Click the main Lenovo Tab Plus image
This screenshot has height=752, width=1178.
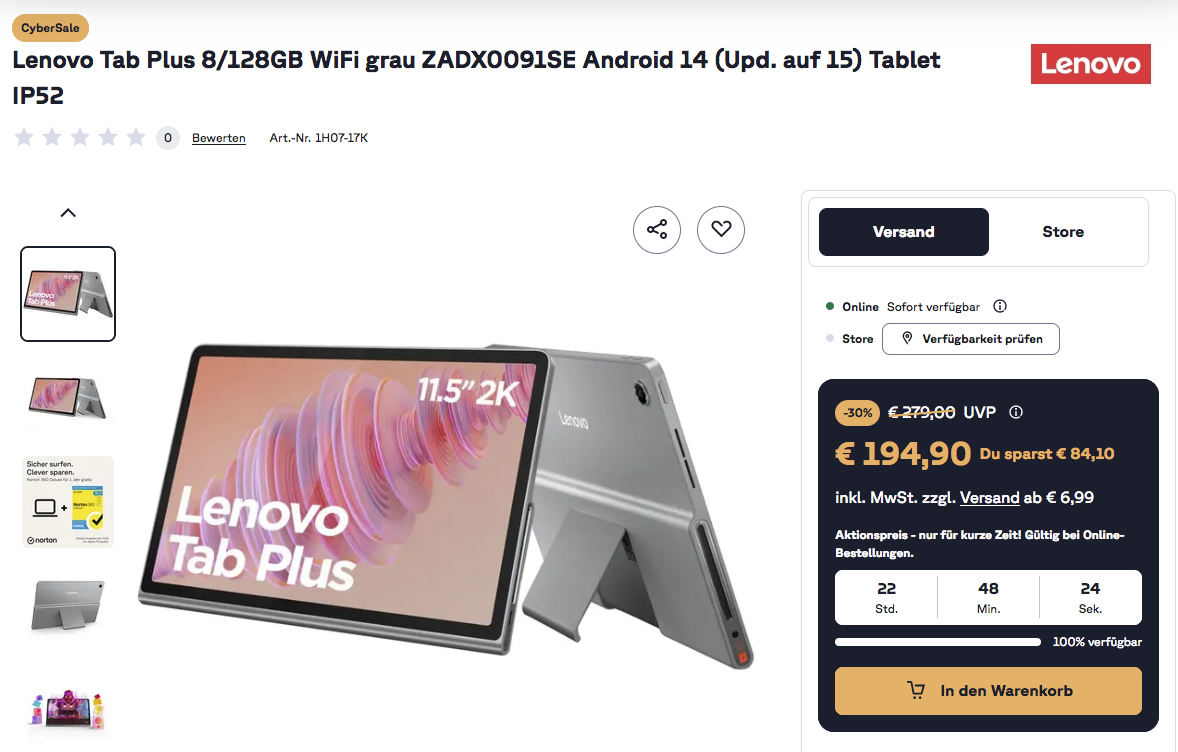point(446,505)
